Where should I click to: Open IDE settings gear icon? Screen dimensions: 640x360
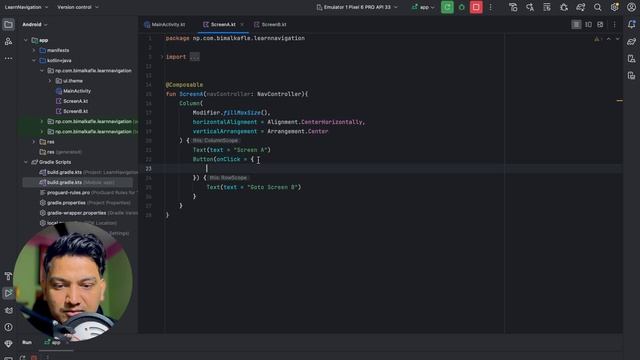coord(614,7)
